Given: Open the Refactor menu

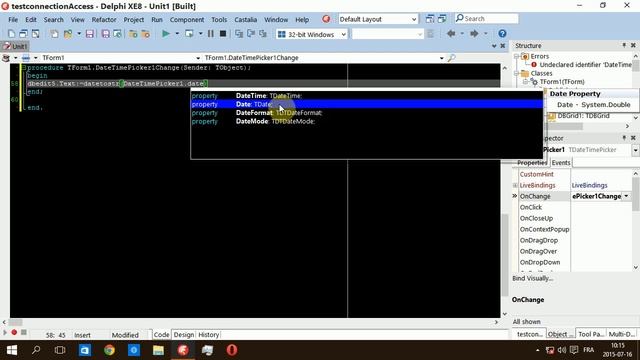Looking at the screenshot, I should tap(104, 20).
